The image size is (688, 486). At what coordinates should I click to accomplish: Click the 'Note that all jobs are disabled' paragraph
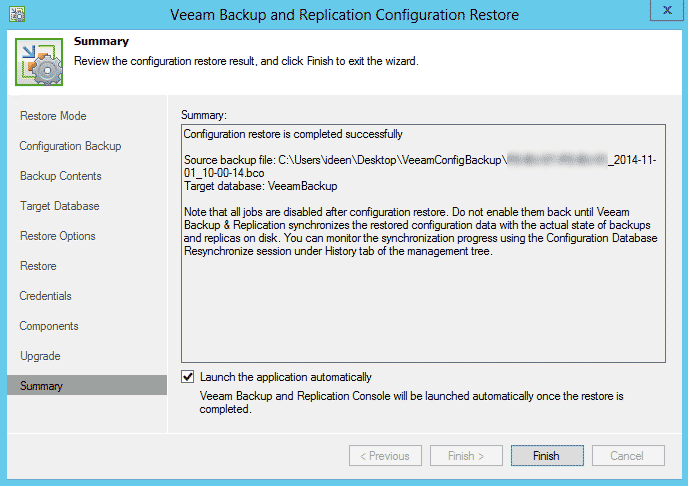(x=420, y=232)
